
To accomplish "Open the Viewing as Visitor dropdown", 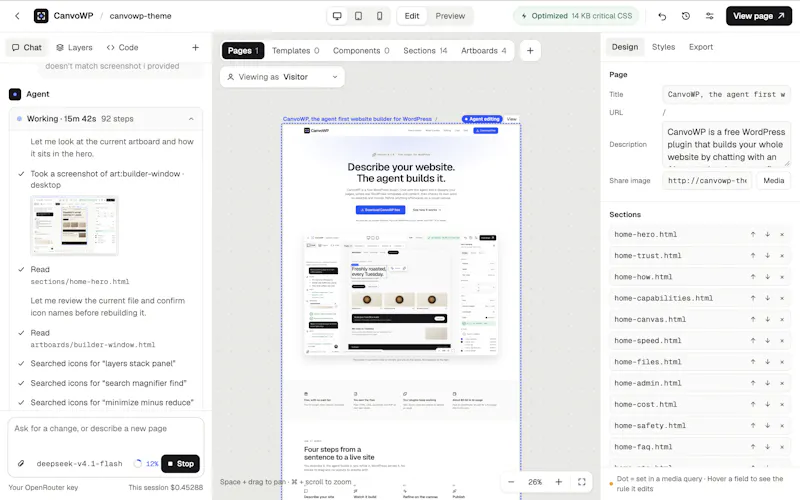I will pyautogui.click(x=283, y=77).
